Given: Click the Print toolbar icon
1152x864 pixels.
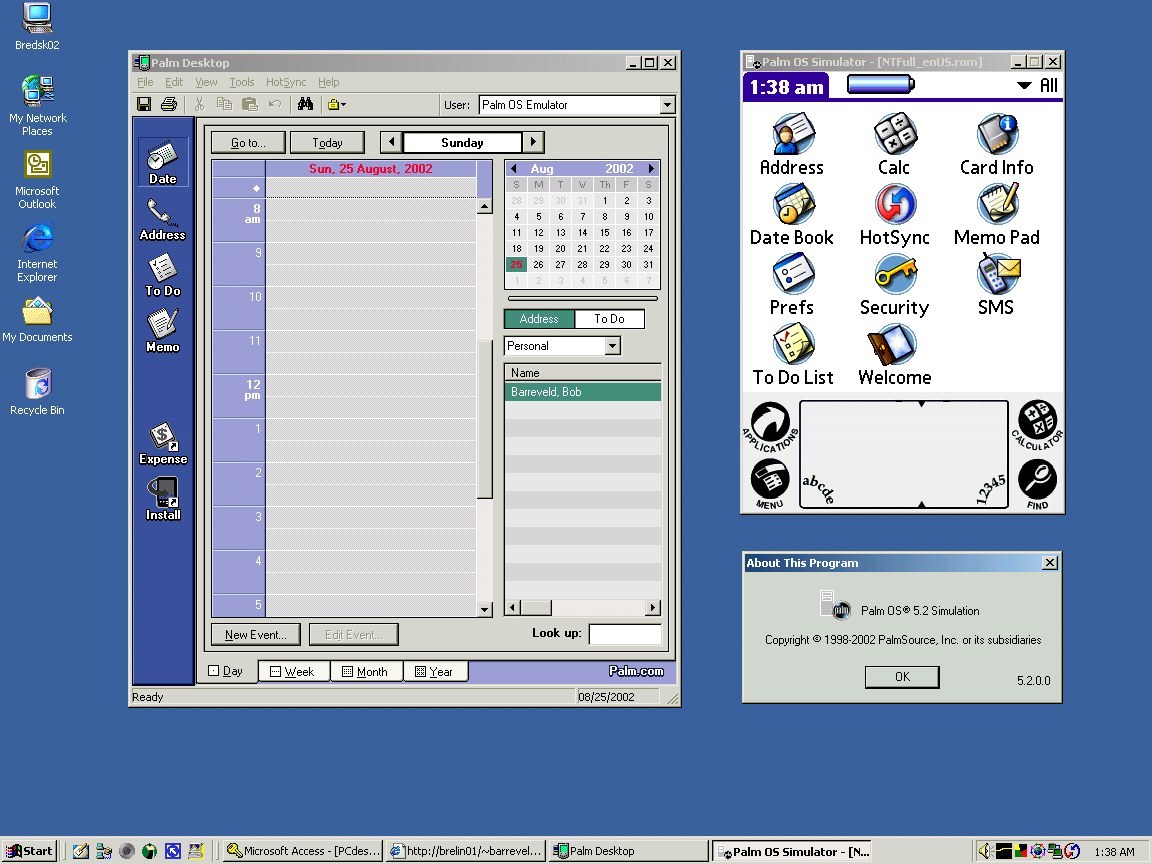Looking at the screenshot, I should [169, 104].
